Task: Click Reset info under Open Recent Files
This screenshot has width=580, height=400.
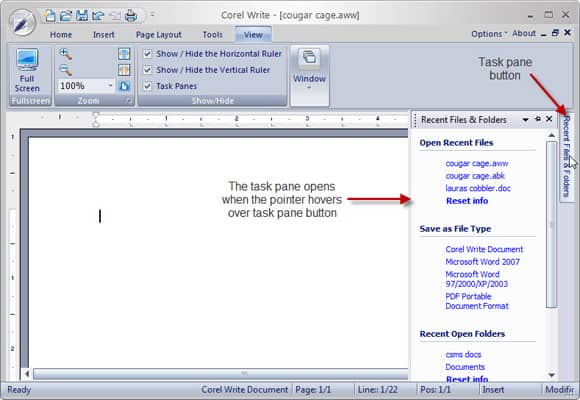Action: (467, 201)
